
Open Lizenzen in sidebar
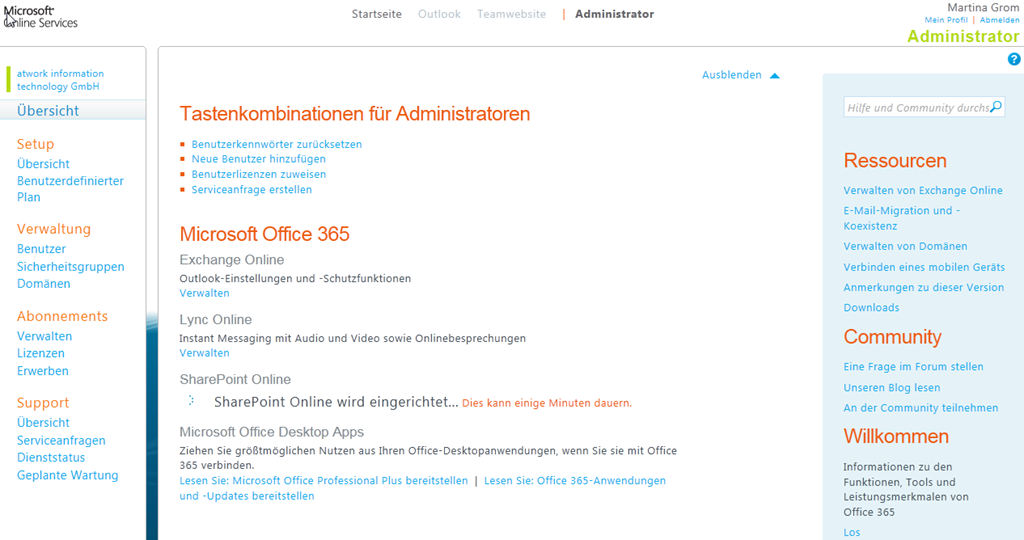[40, 353]
